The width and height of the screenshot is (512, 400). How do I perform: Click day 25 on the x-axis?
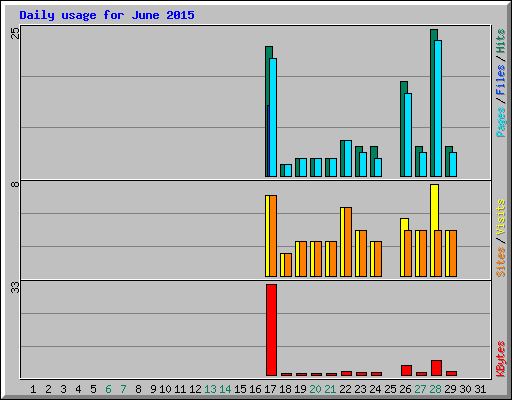pyautogui.click(x=390, y=389)
